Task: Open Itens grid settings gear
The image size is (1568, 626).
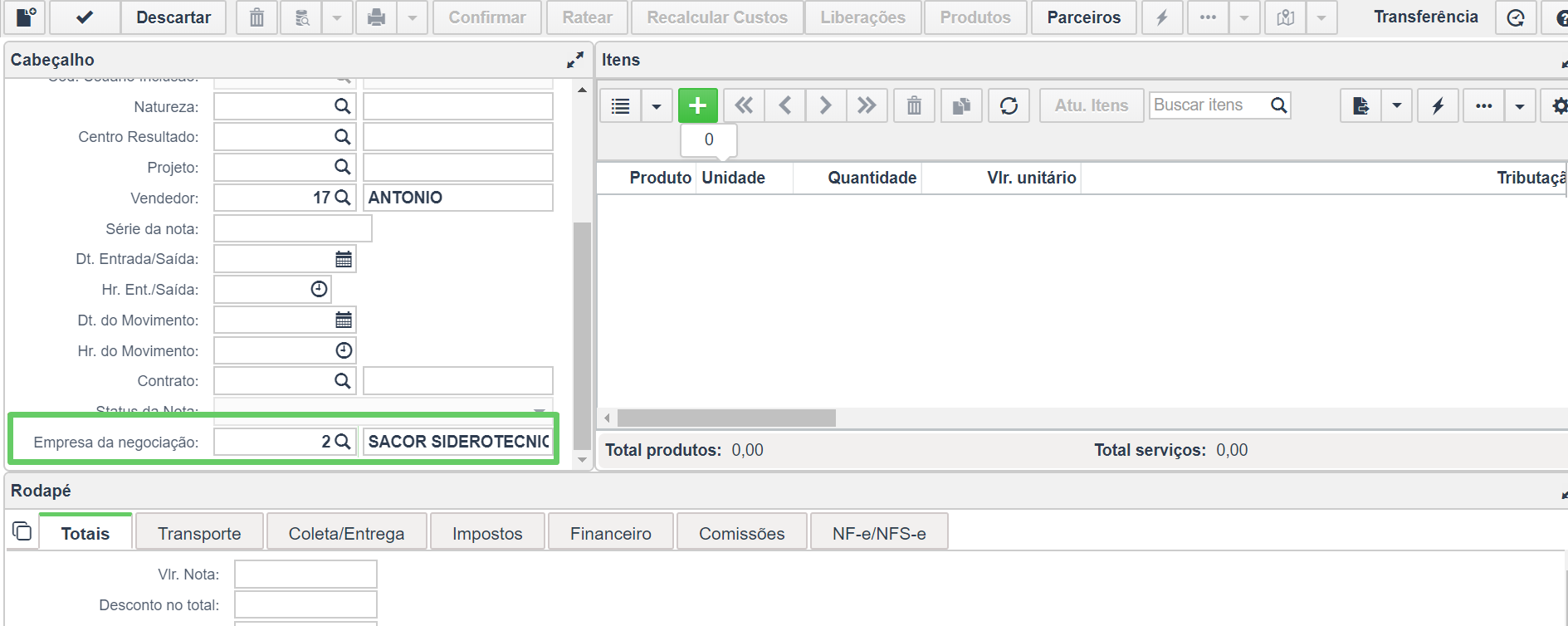Action: pos(1558,105)
